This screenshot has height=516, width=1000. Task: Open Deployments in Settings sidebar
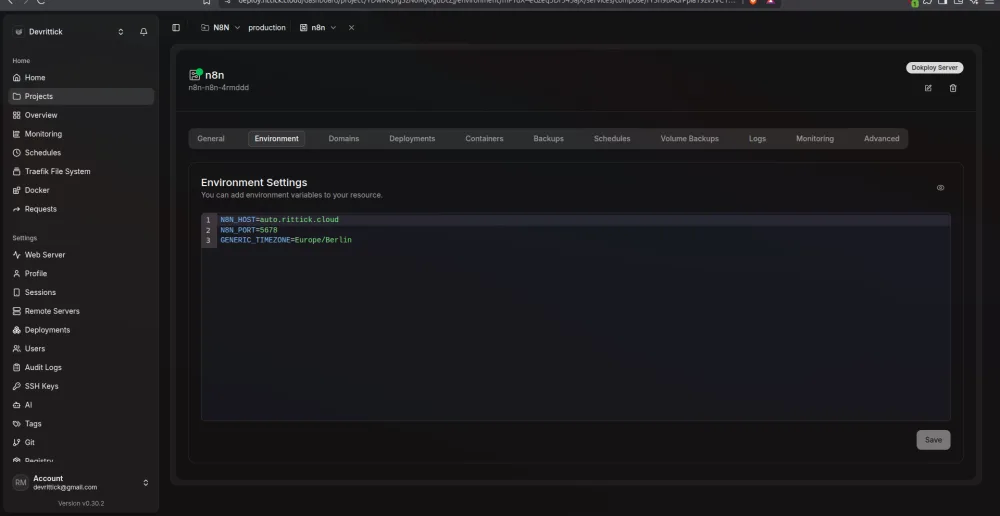[x=81, y=330]
